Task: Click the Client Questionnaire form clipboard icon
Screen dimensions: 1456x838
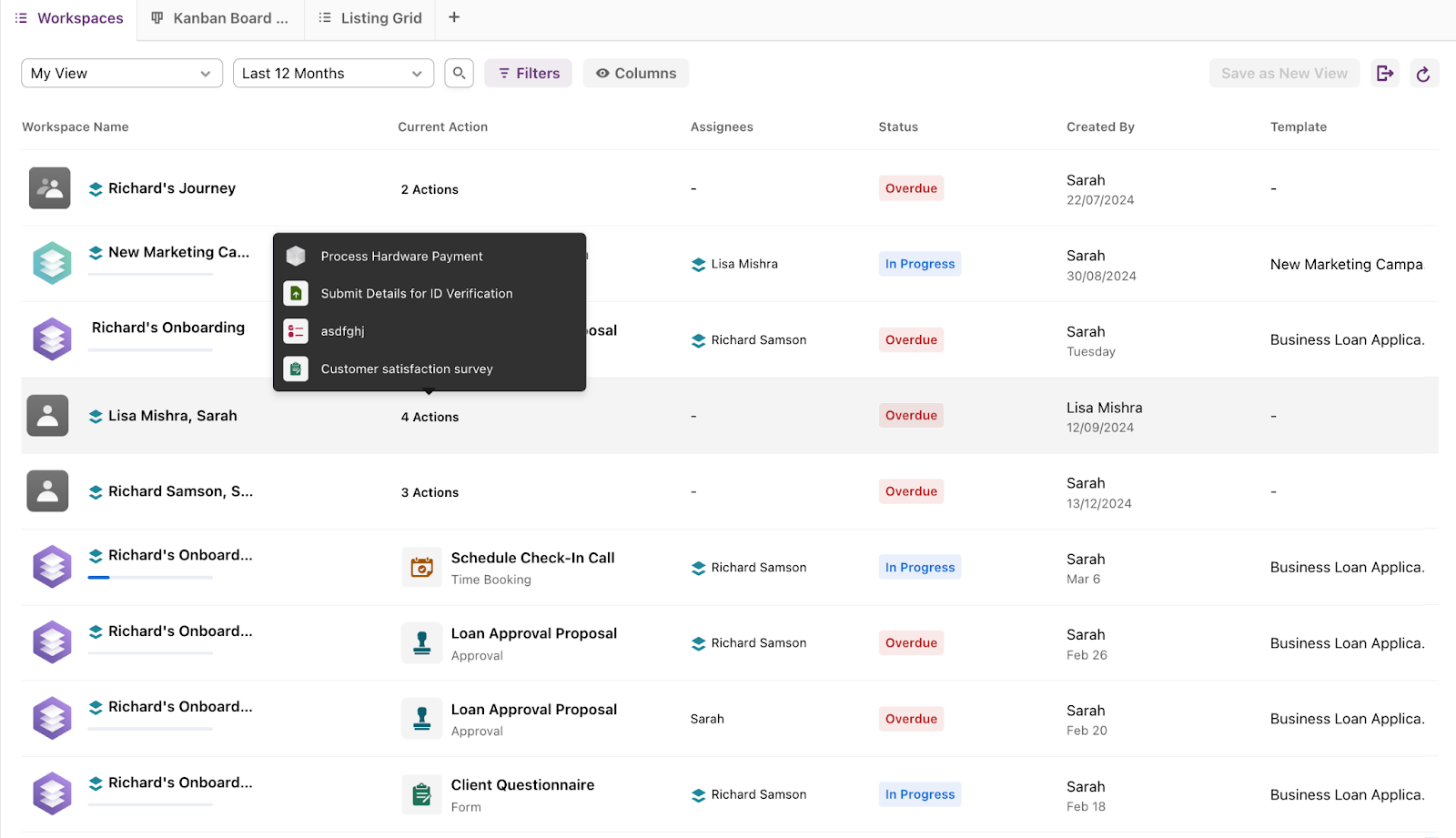Action: click(x=422, y=795)
